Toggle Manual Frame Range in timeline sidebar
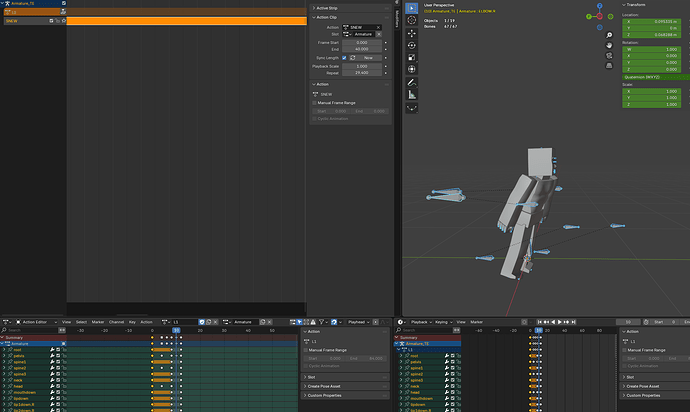690x412 pixels. point(624,350)
